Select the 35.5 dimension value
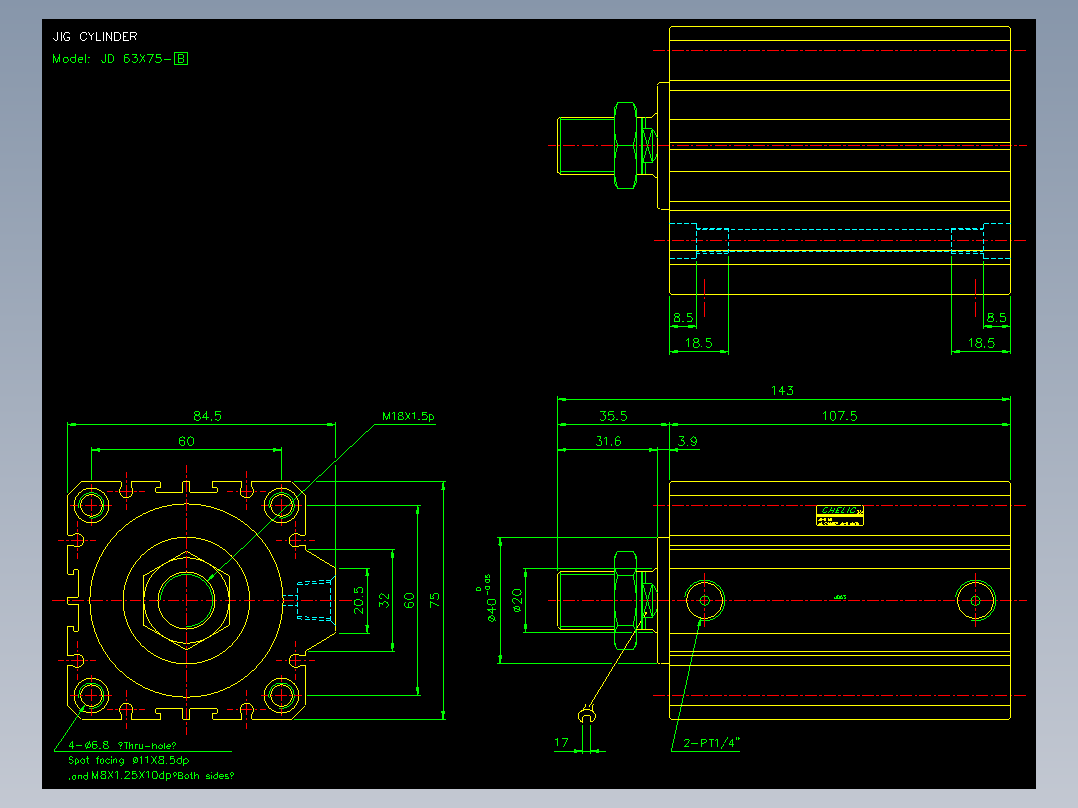Image resolution: width=1078 pixels, height=808 pixels. pyautogui.click(x=613, y=416)
